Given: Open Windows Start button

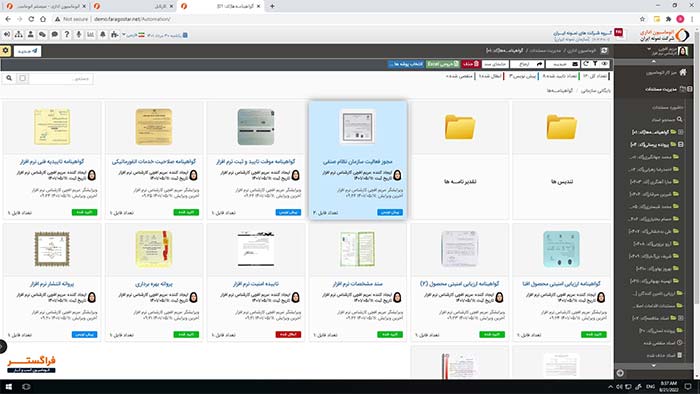Looking at the screenshot, I should 8,386.
